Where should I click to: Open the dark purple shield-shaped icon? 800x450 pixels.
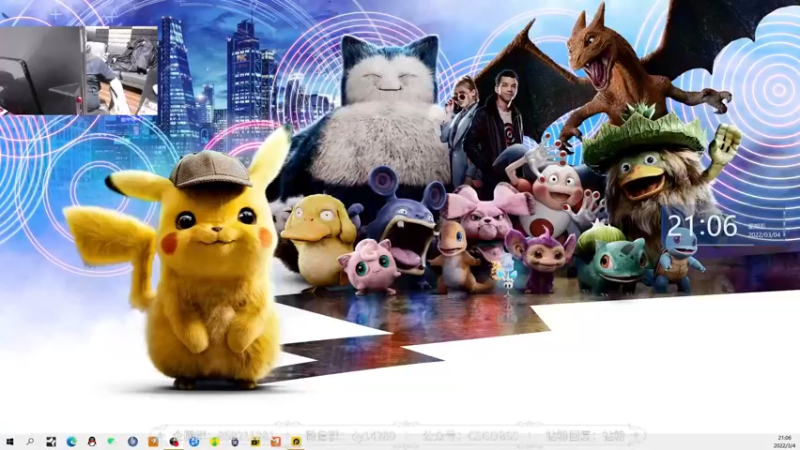[x=235, y=441]
